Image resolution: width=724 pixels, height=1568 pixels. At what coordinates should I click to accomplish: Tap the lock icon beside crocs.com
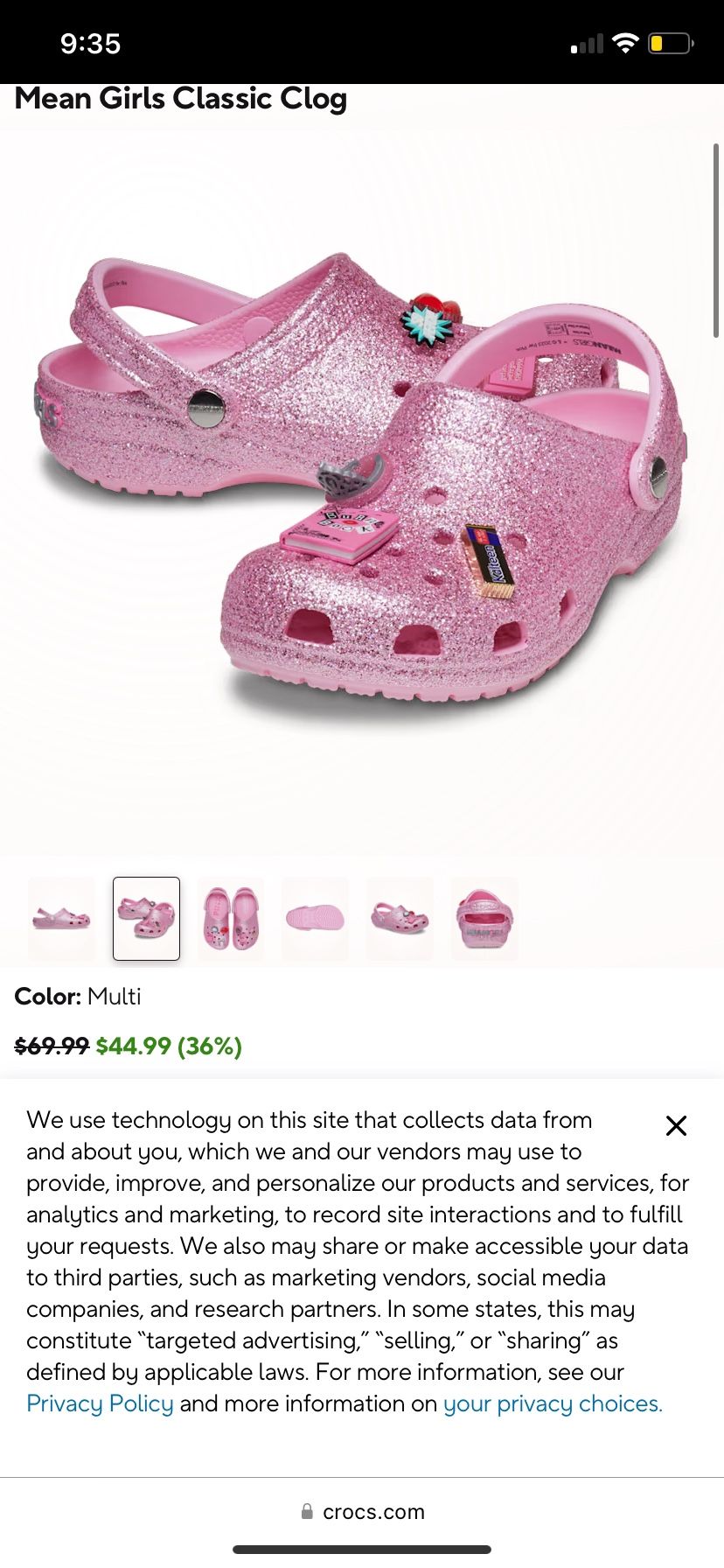tap(307, 1511)
